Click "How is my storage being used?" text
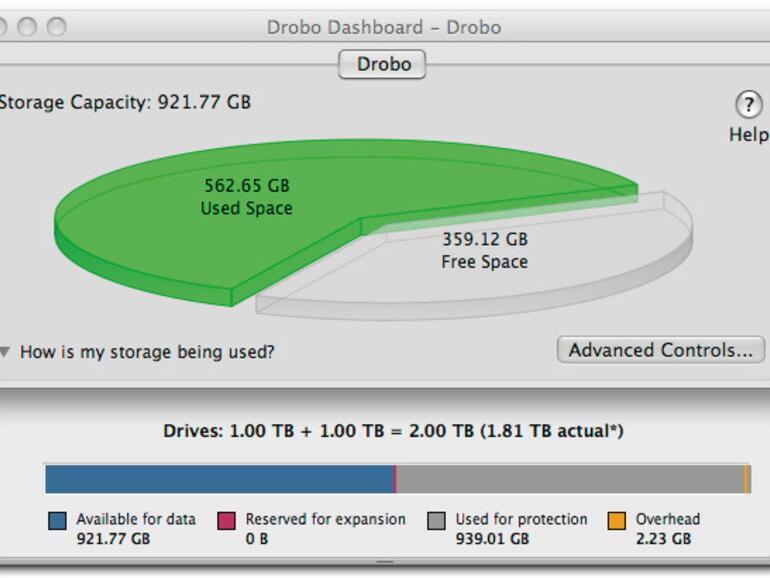The image size is (770, 578). click(147, 352)
